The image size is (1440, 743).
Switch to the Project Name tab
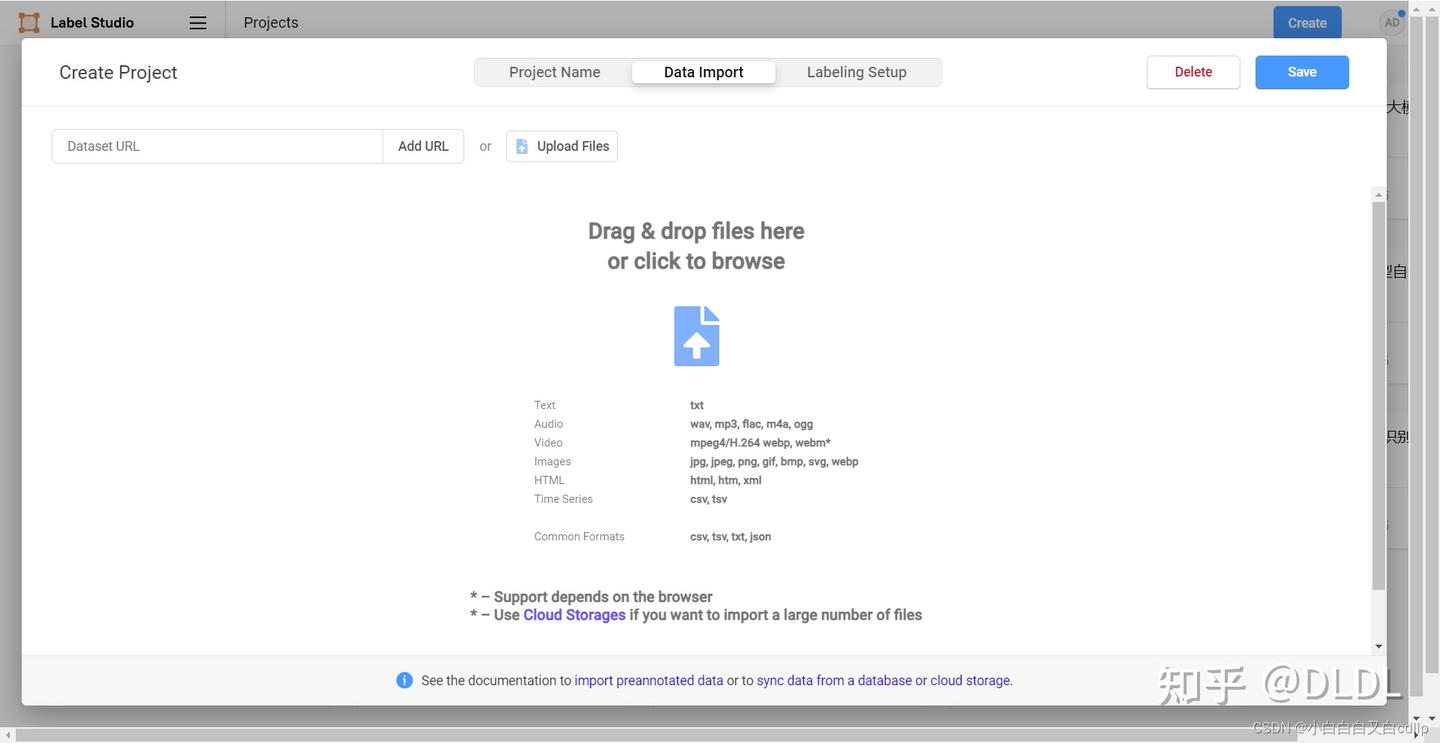click(x=554, y=72)
